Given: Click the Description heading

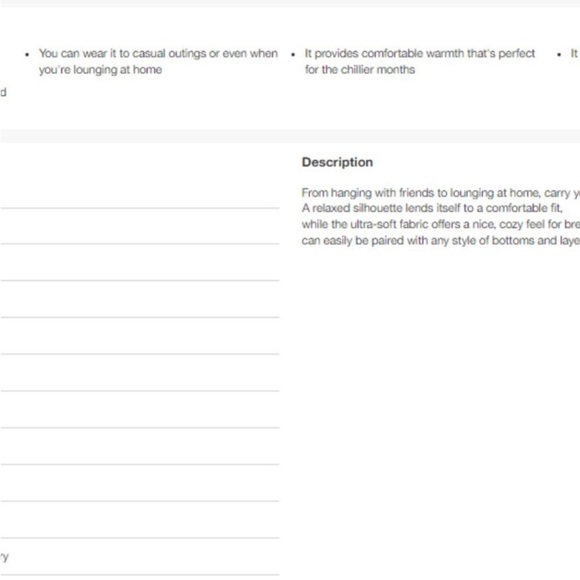Looking at the screenshot, I should coord(337,162).
